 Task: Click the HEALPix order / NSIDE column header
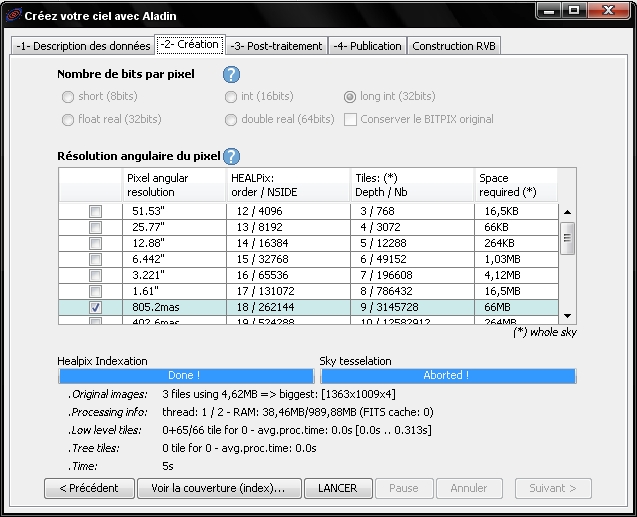click(288, 185)
